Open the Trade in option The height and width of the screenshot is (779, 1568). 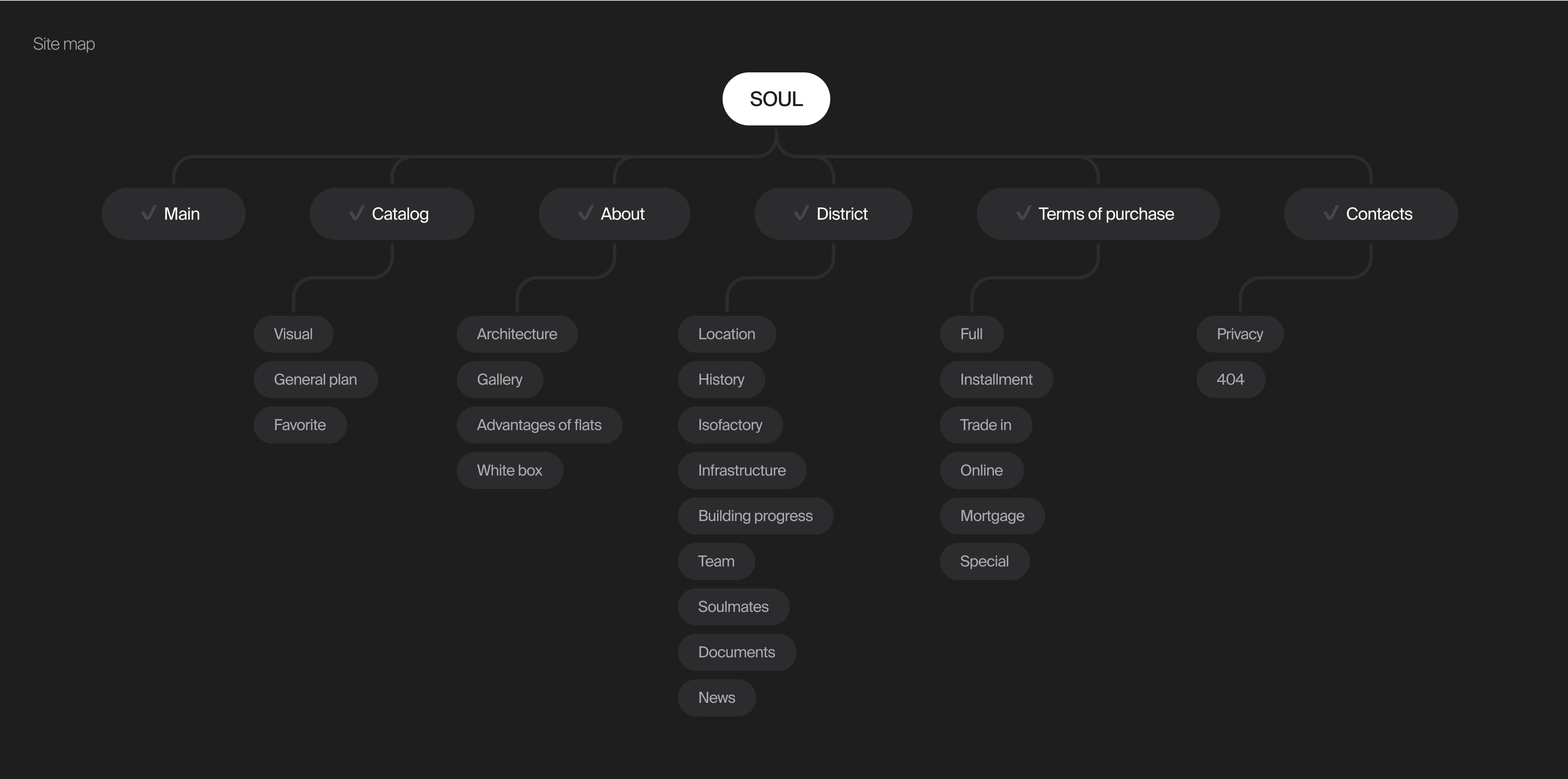[985, 425]
